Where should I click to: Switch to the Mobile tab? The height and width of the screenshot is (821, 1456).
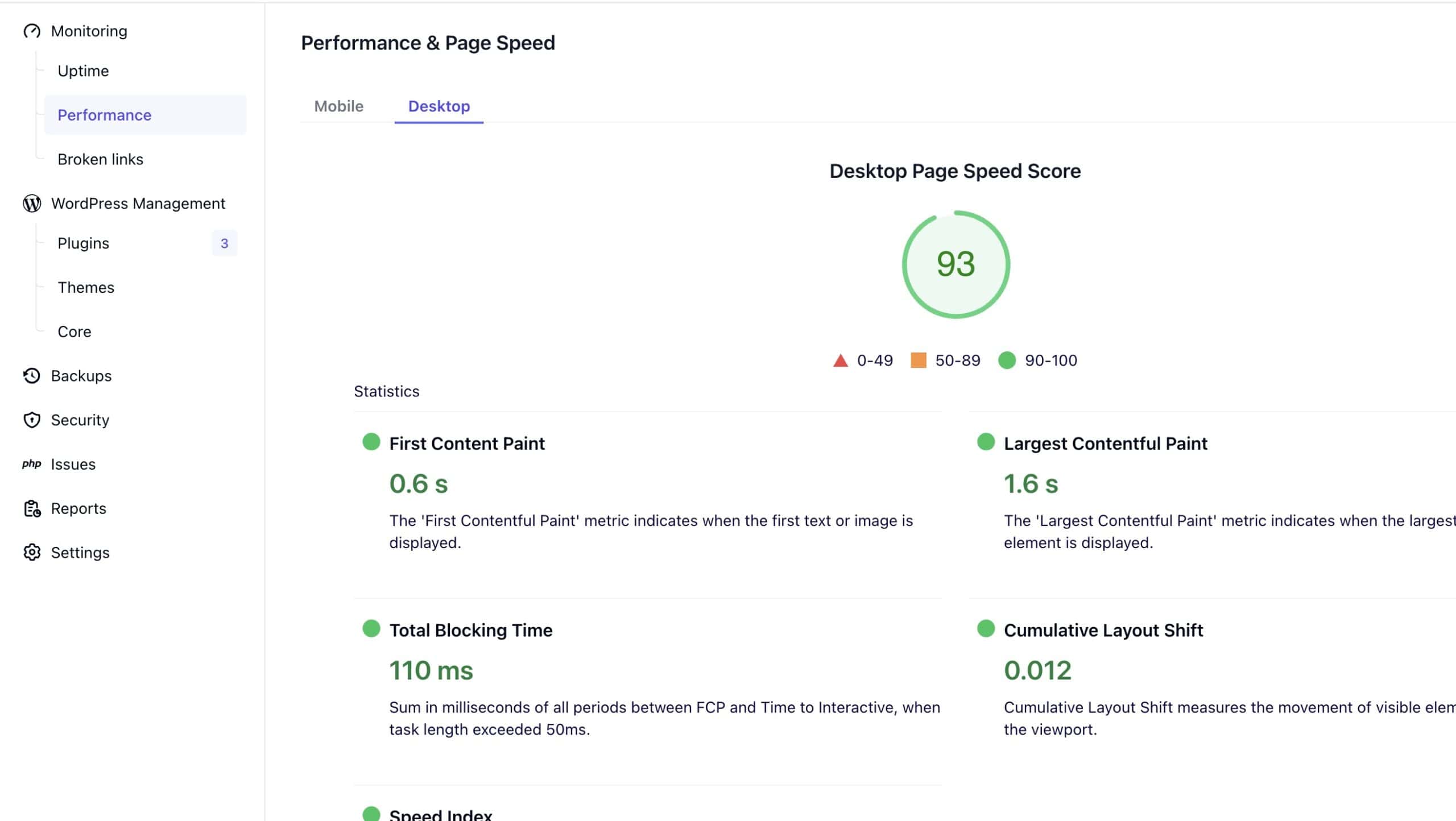[x=338, y=106]
